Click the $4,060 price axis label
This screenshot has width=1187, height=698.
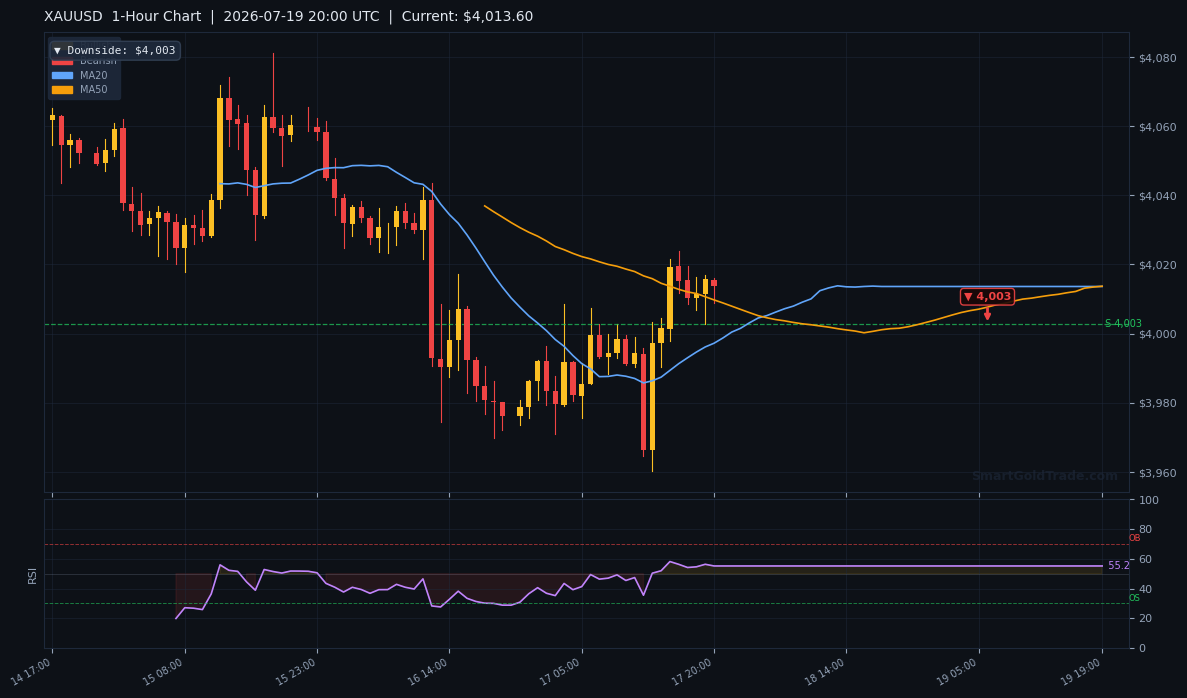(1157, 127)
